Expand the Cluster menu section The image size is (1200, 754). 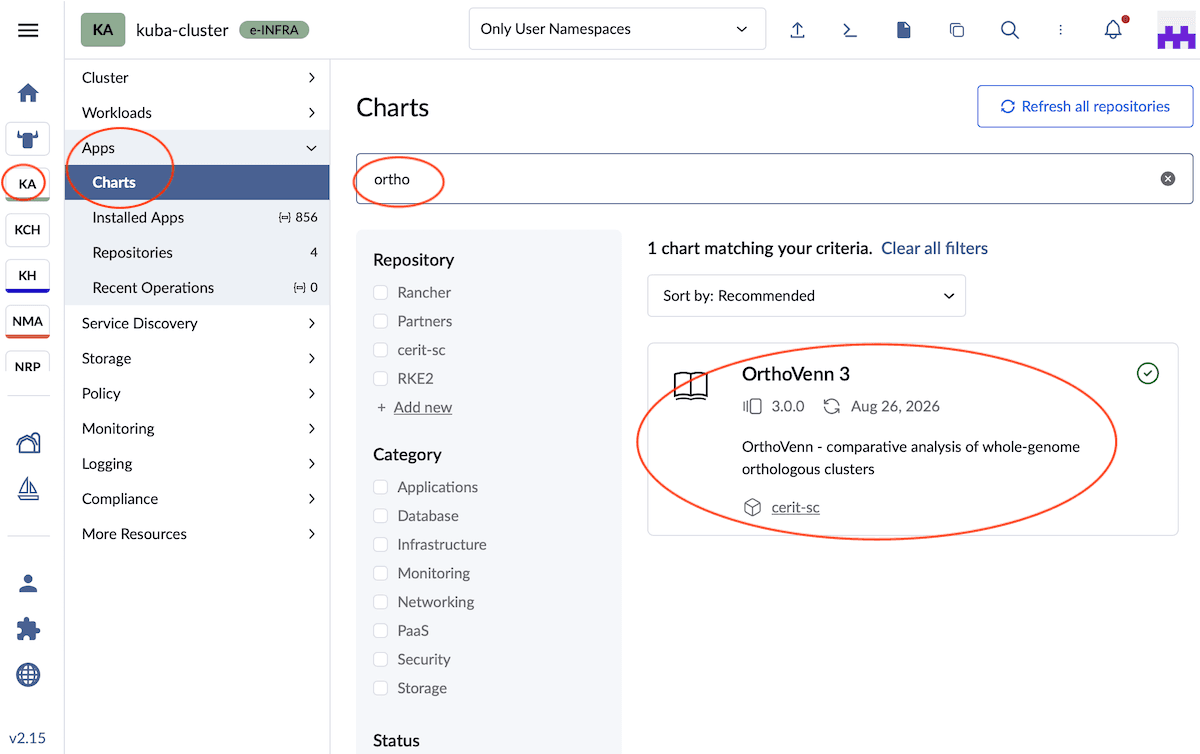tap(197, 77)
